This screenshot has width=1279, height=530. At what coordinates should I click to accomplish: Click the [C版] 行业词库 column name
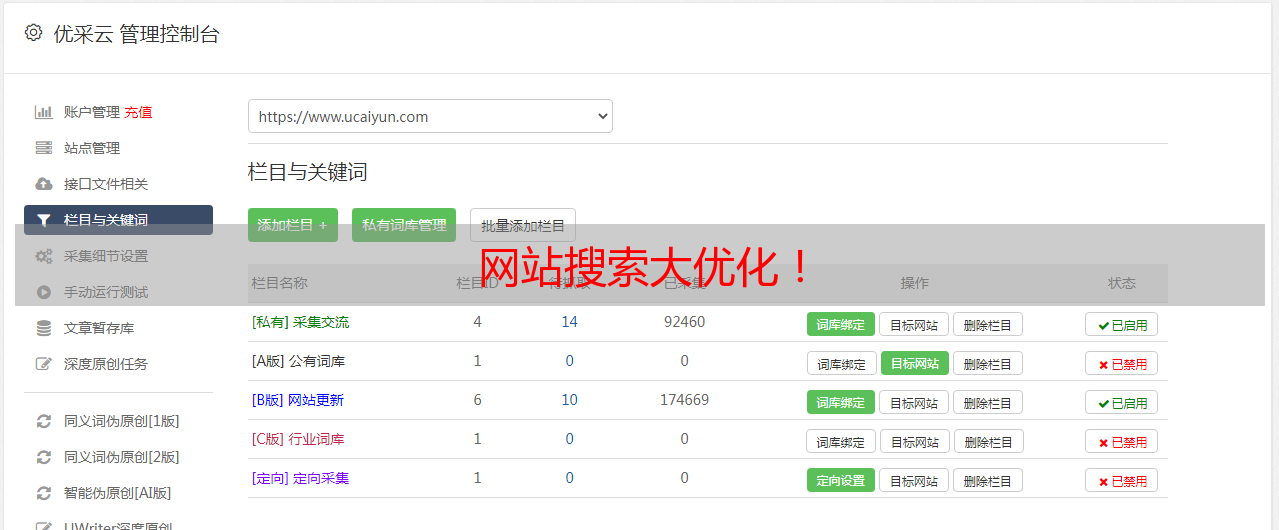298,439
